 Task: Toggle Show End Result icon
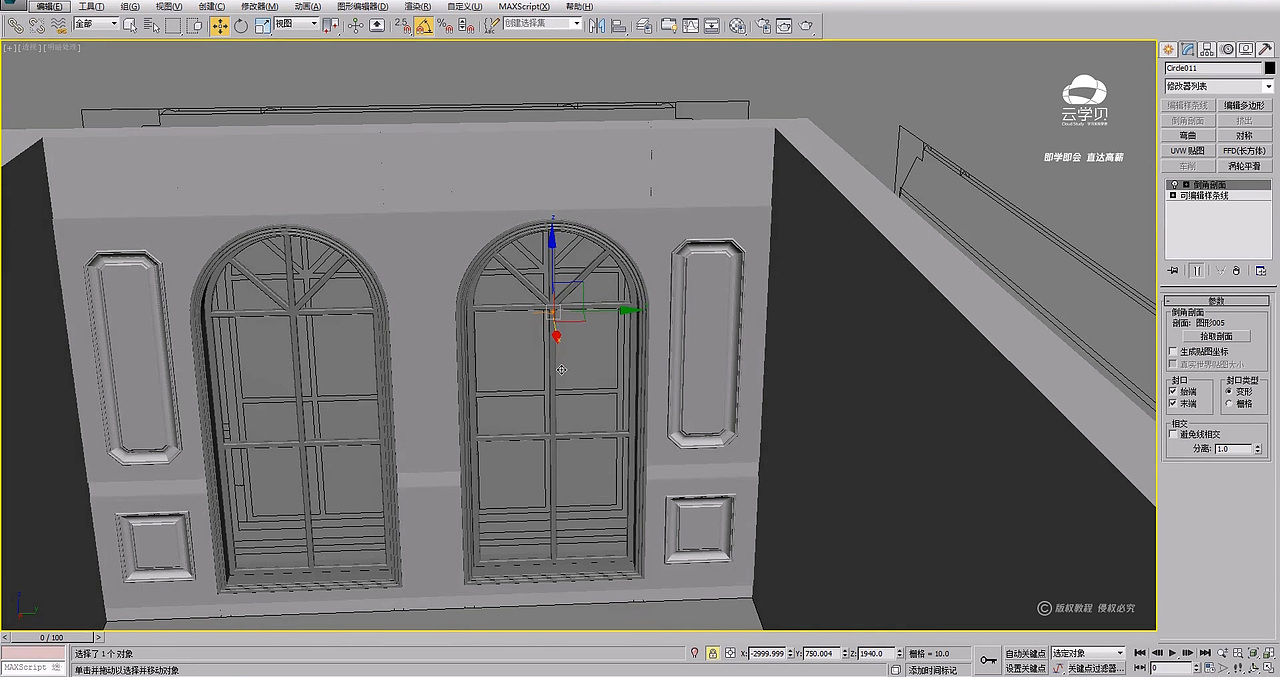coord(1196,271)
